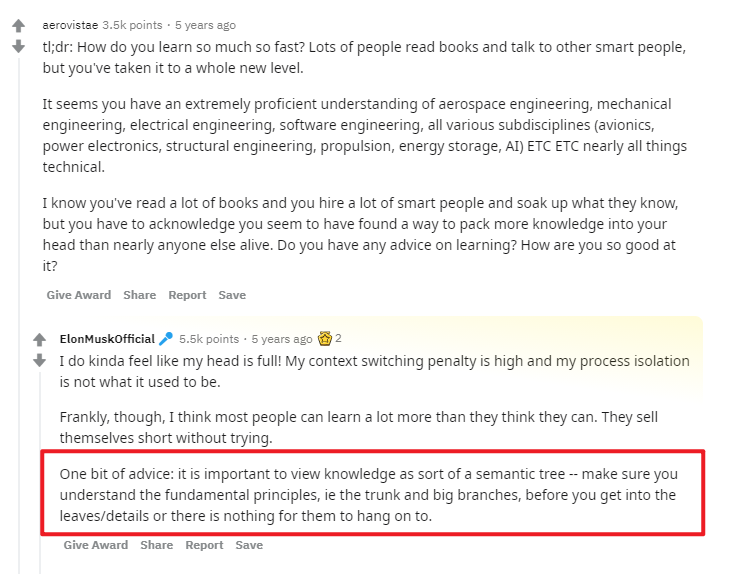Save aerovistae's comment

point(232,295)
